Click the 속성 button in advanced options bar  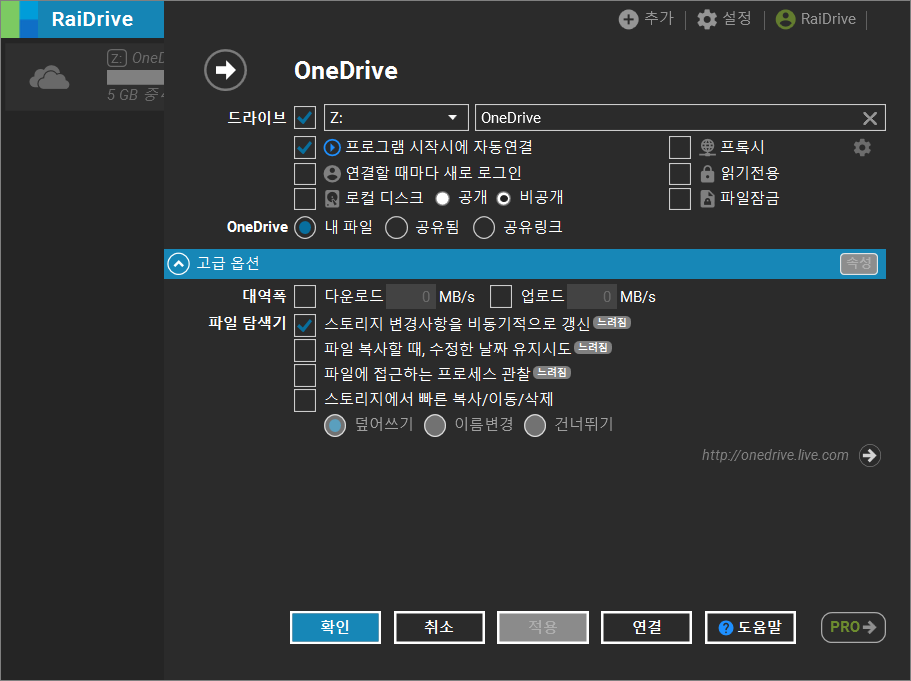point(859,264)
